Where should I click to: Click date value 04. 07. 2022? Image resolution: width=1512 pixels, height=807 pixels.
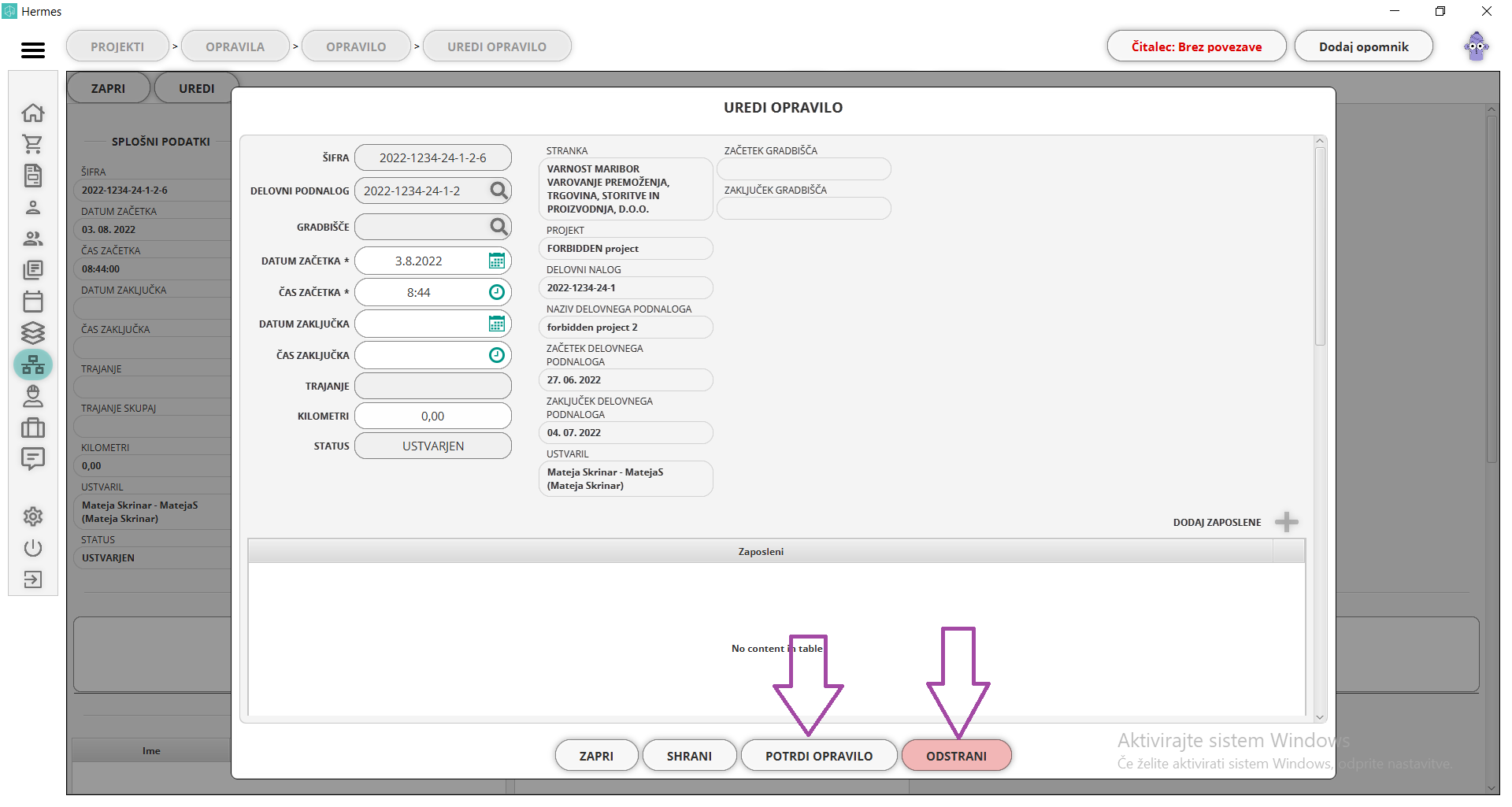[626, 432]
